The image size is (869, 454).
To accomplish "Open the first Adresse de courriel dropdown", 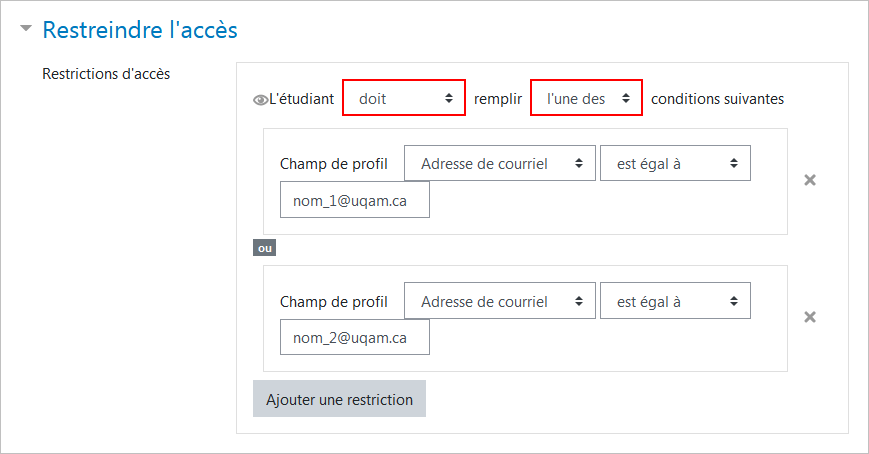I will [x=499, y=164].
